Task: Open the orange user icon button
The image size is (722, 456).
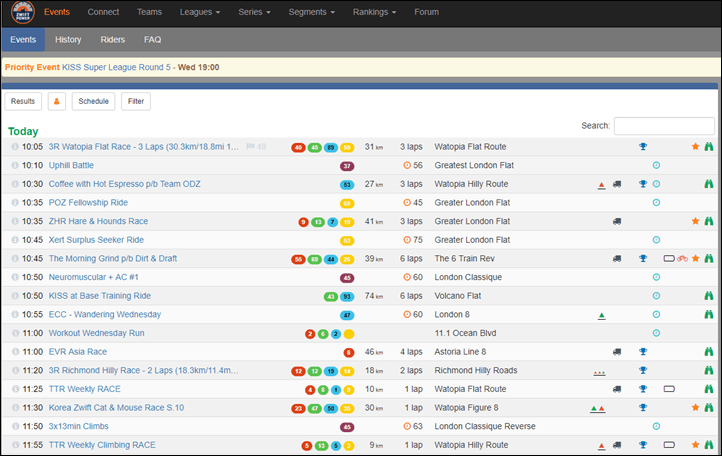Action: tap(57, 101)
